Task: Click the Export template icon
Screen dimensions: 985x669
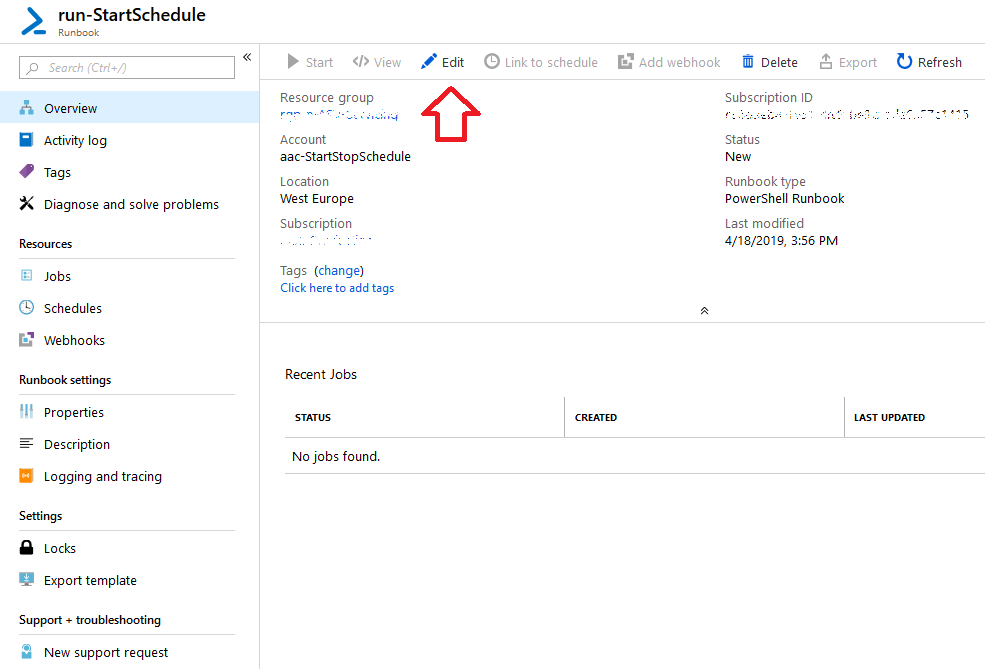Action: (x=26, y=580)
